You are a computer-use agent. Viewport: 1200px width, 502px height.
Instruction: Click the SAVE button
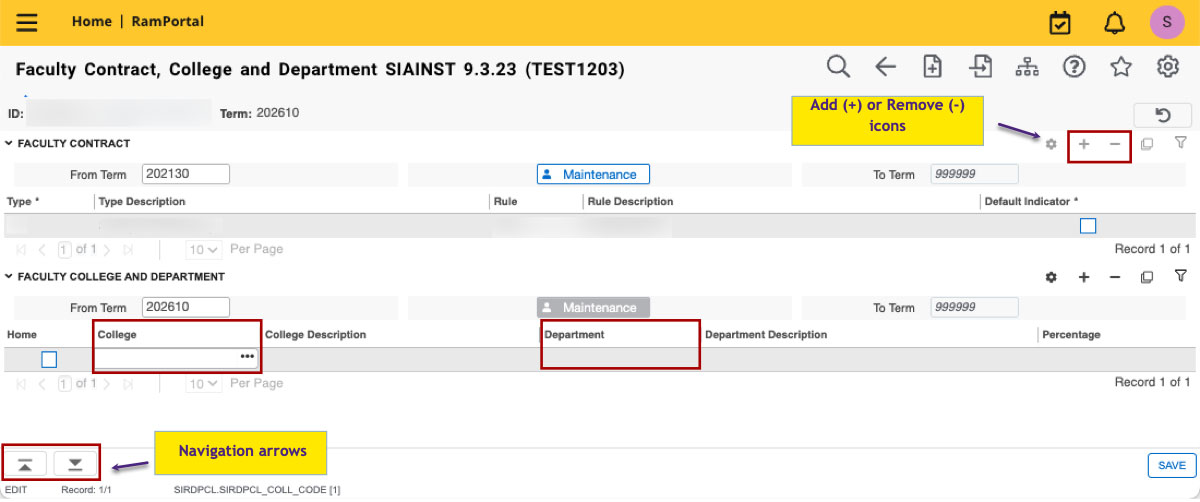(1171, 465)
